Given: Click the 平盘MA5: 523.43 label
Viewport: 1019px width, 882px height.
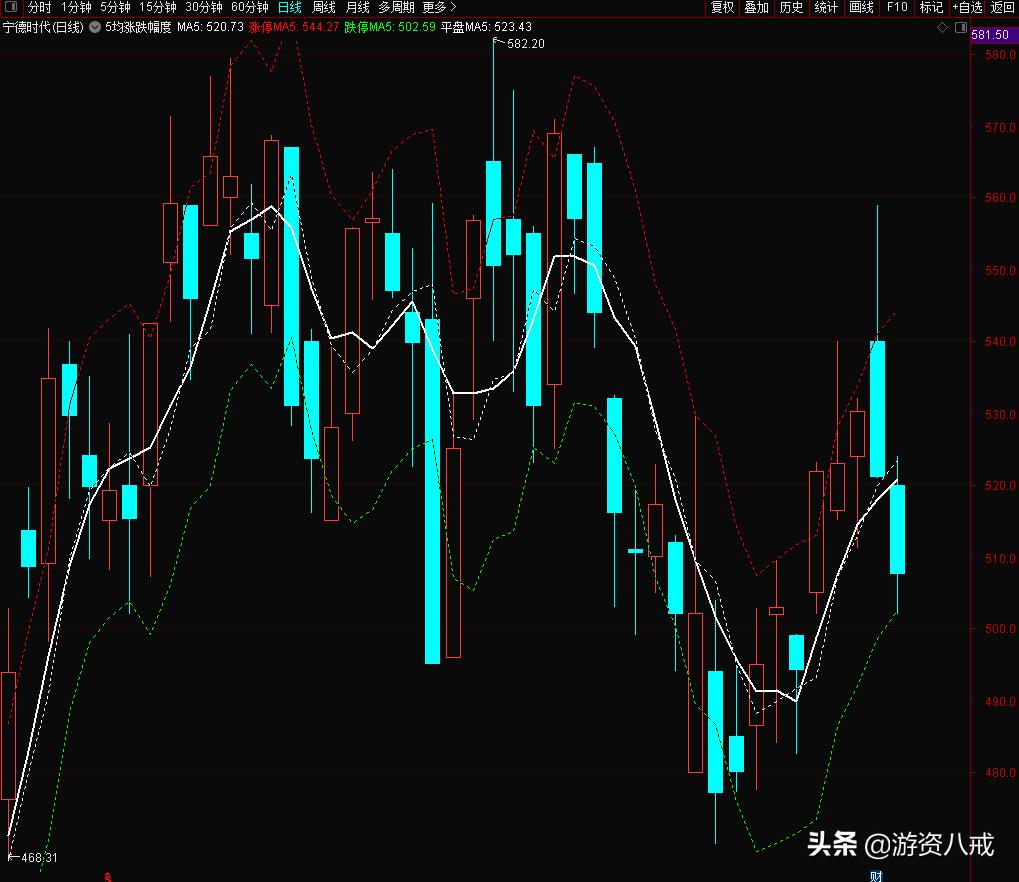Looking at the screenshot, I should [x=486, y=27].
